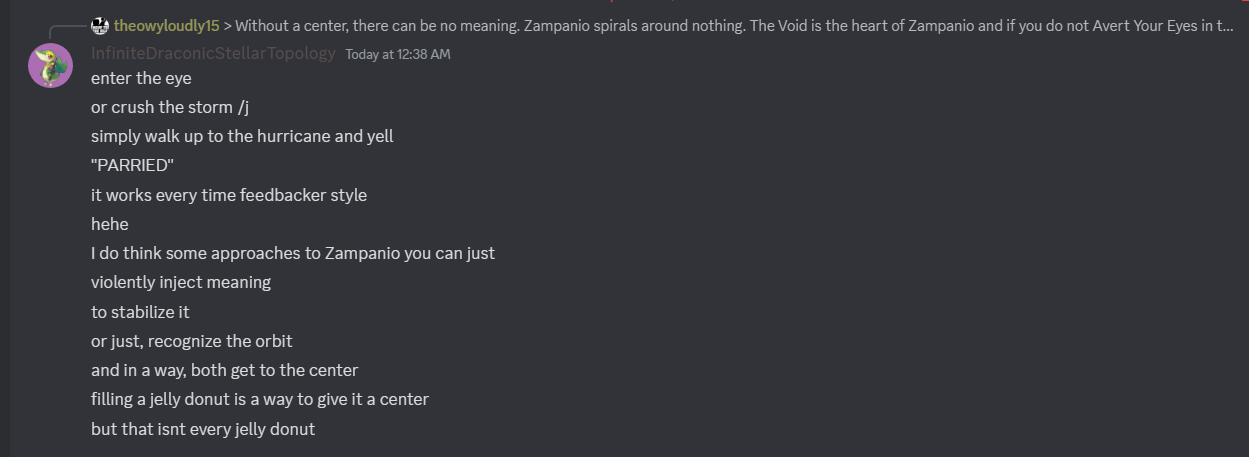Screen dimensions: 1249x457
Task: Click the "I do think some approaches" message
Action: (292, 253)
